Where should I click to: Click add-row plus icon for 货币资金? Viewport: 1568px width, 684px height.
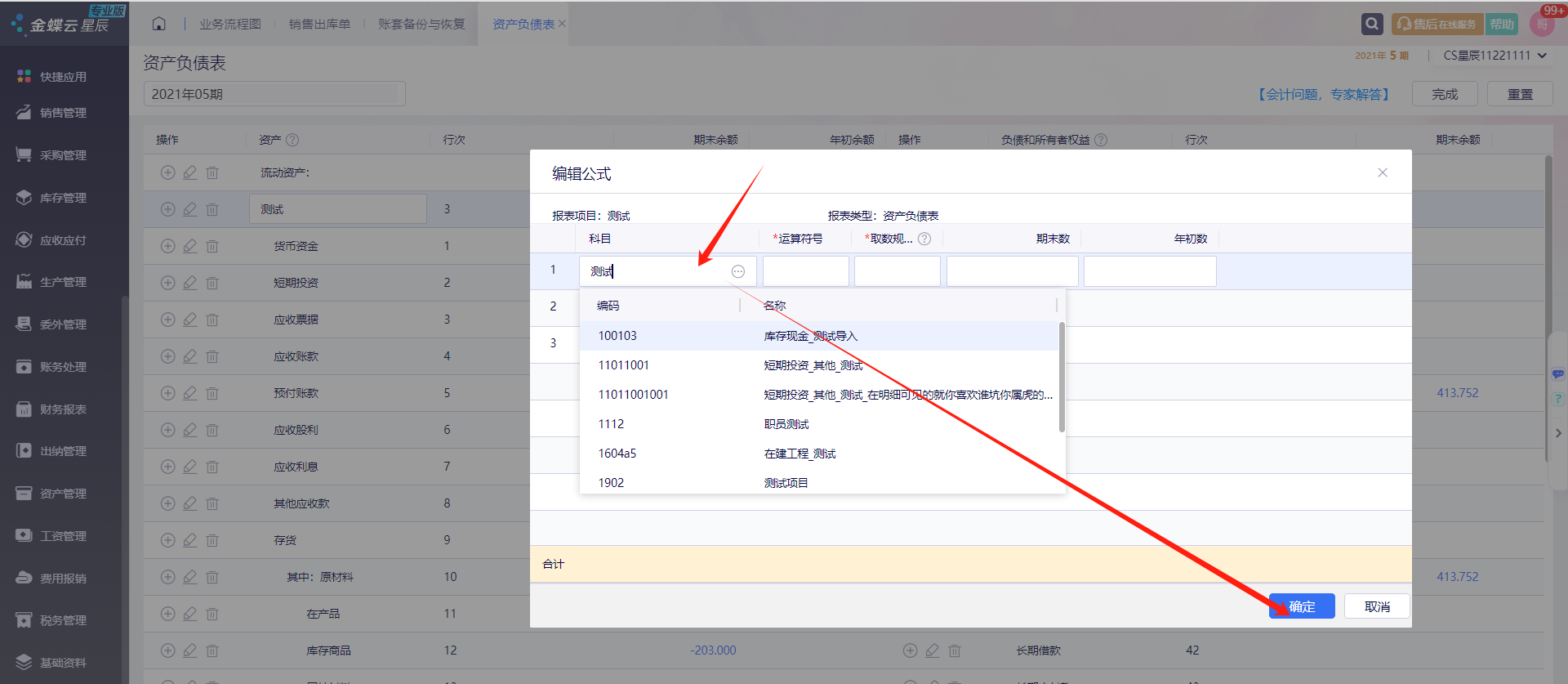point(168,246)
